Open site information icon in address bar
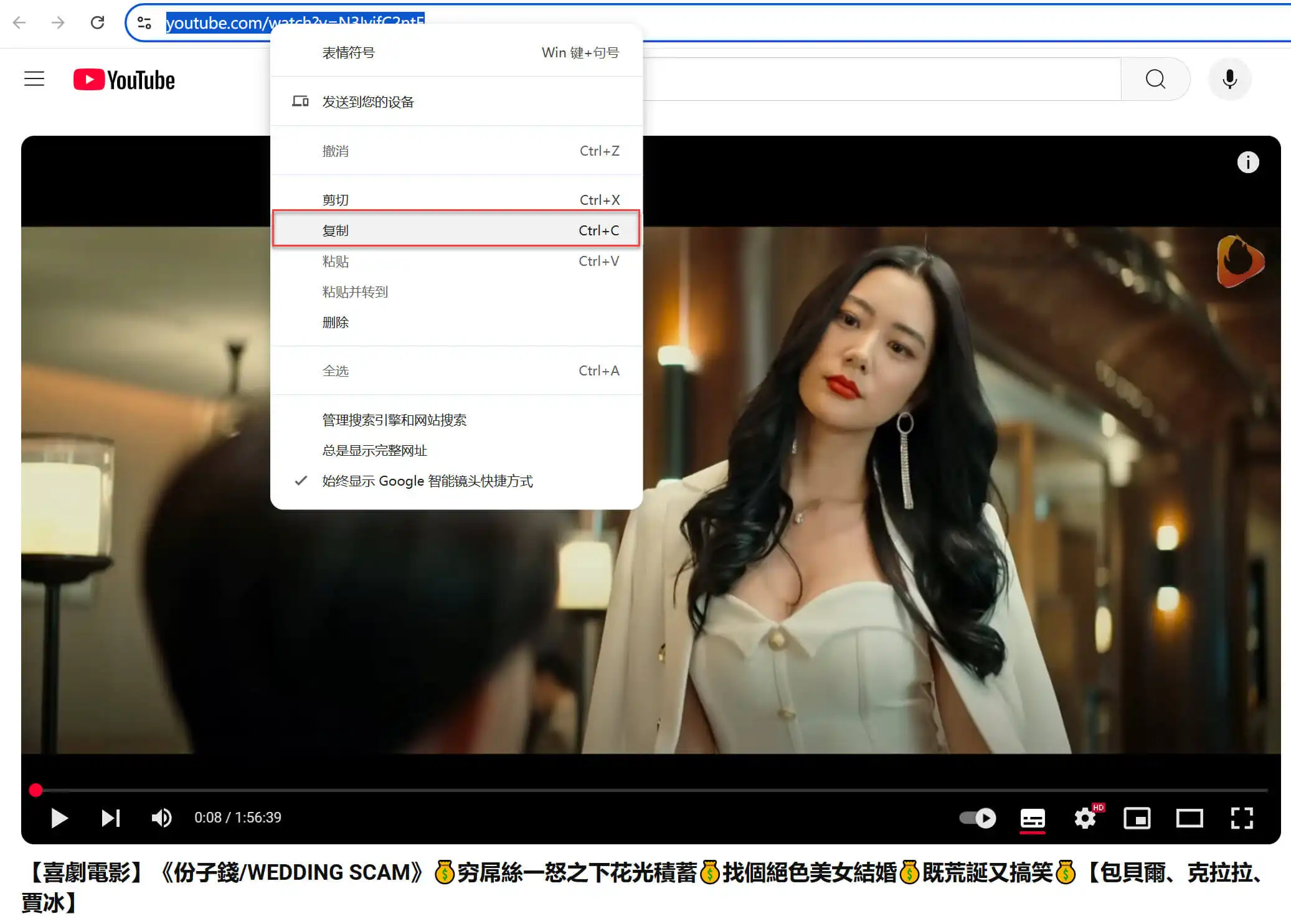 144,23
